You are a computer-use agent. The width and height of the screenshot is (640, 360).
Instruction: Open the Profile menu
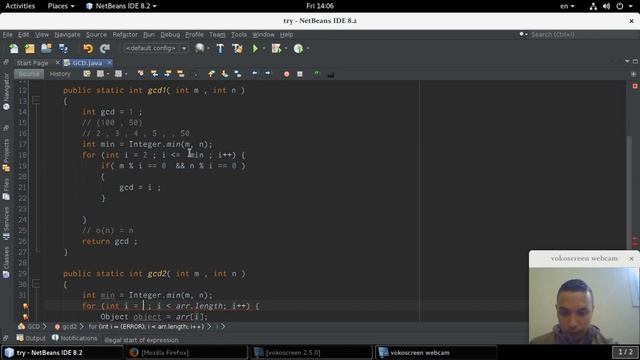pos(194,35)
